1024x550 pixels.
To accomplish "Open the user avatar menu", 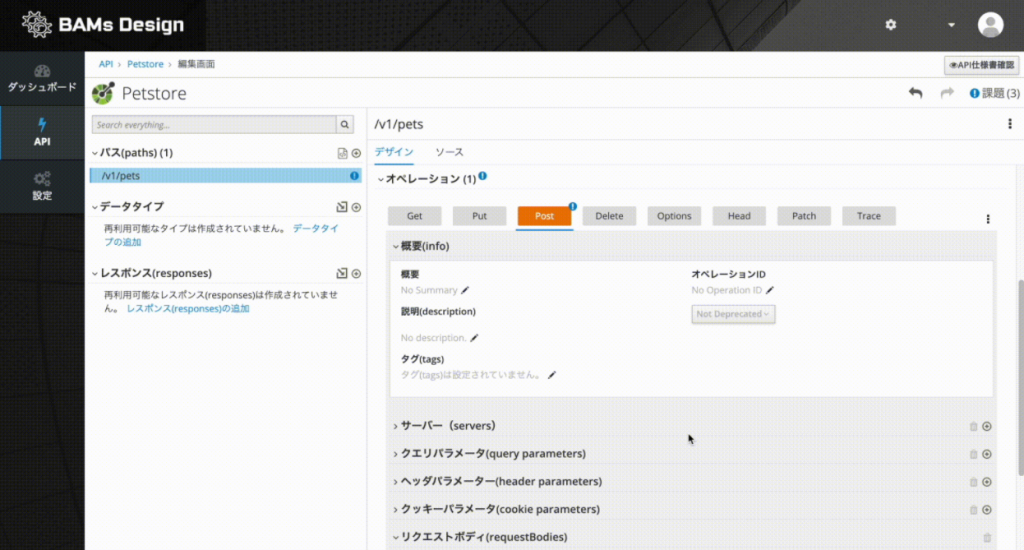I will 990,25.
